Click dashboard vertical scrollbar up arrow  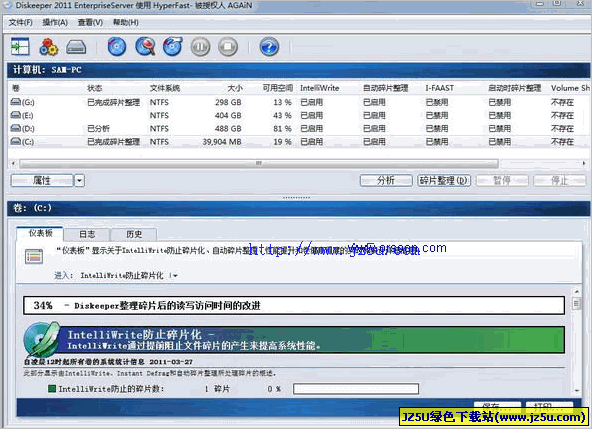577,292
